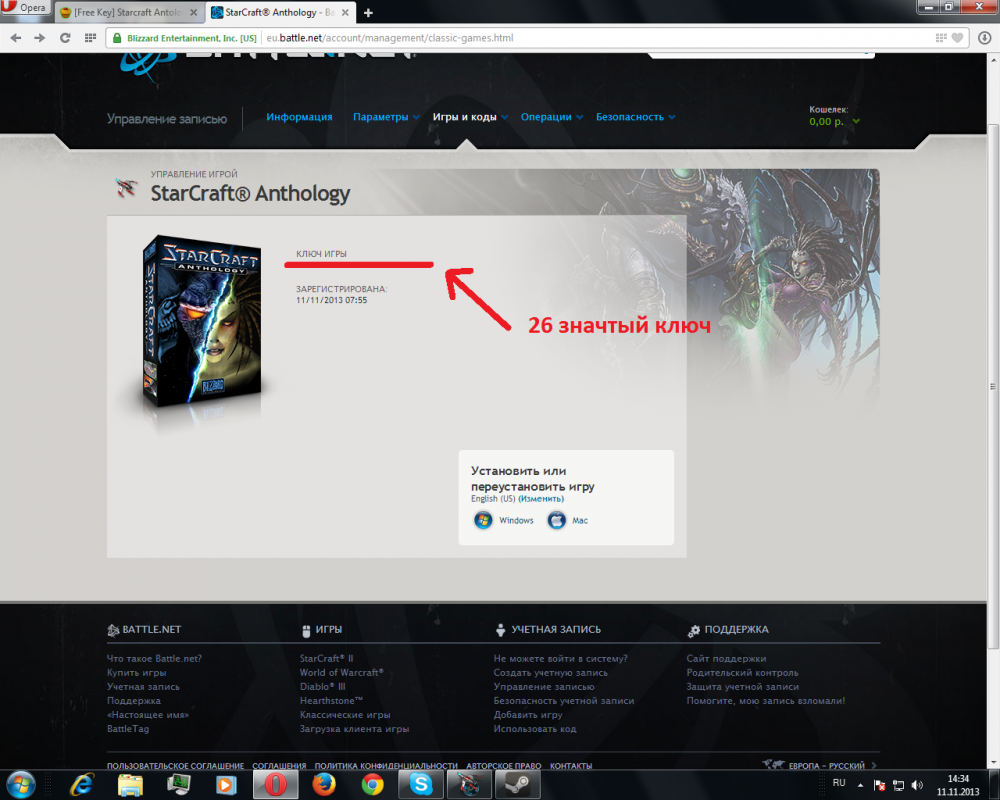Launch Steam from the taskbar

click(x=516, y=784)
